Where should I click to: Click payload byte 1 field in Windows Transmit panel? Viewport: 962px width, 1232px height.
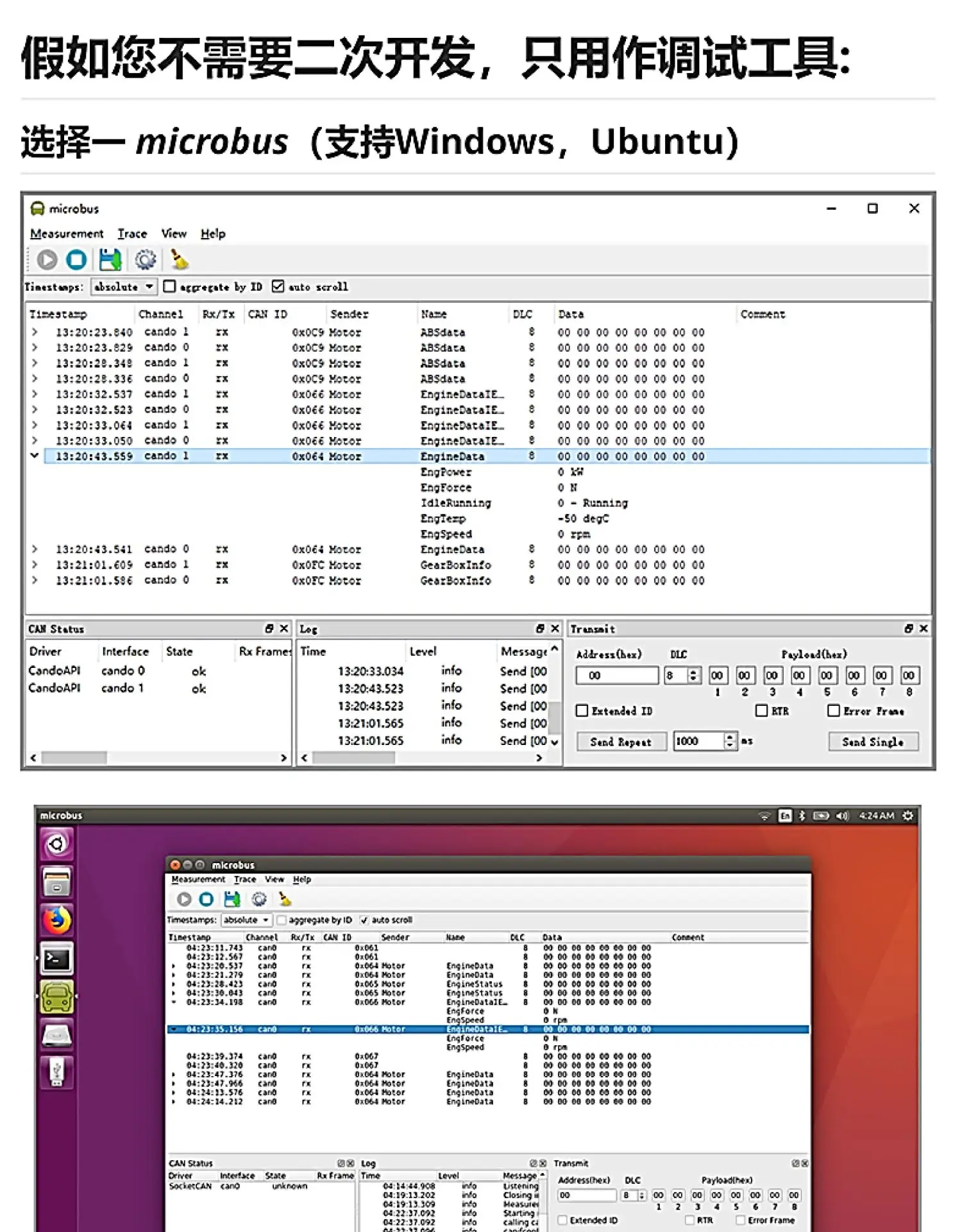pos(717,675)
